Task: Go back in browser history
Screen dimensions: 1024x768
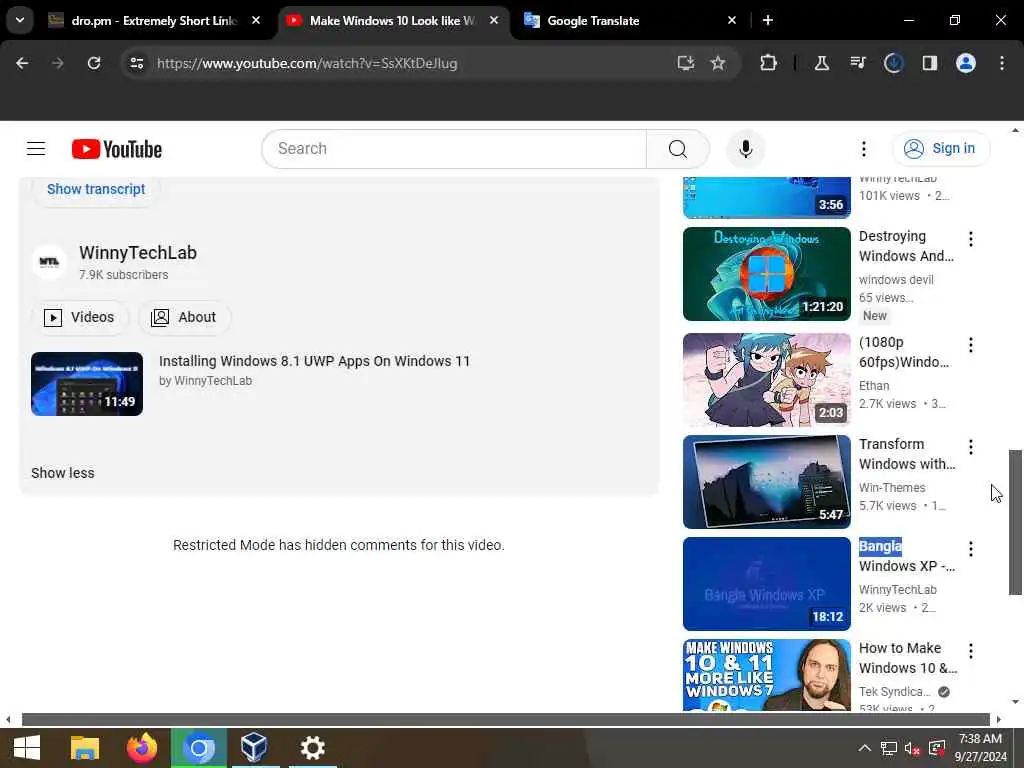Action: [x=22, y=63]
